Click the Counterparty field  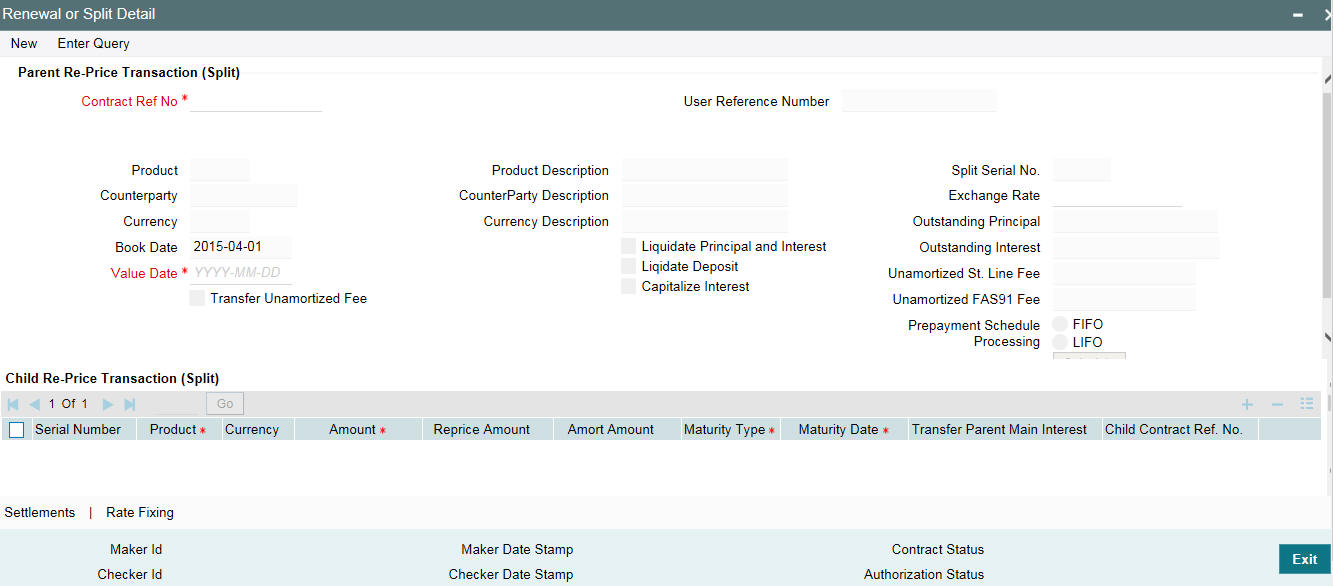point(244,195)
